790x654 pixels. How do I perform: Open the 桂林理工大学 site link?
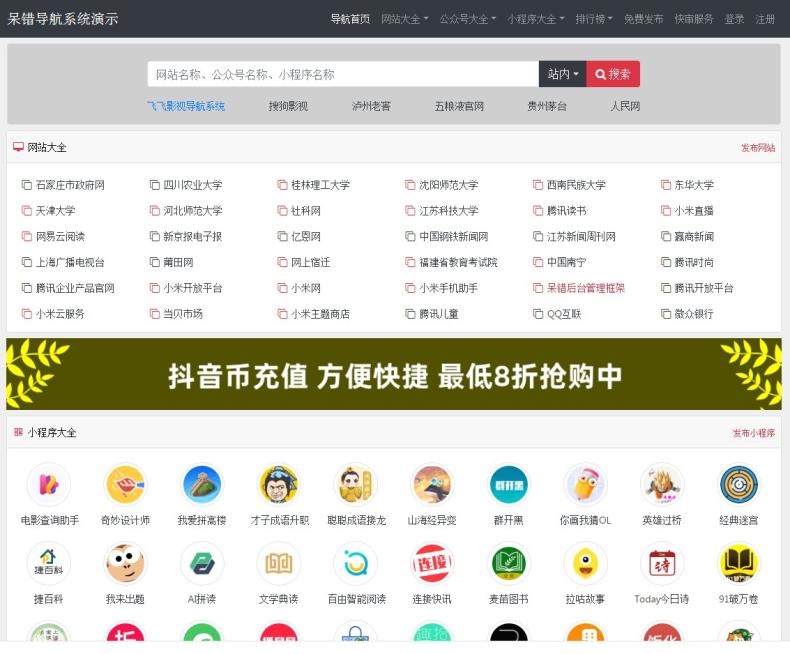(320, 185)
